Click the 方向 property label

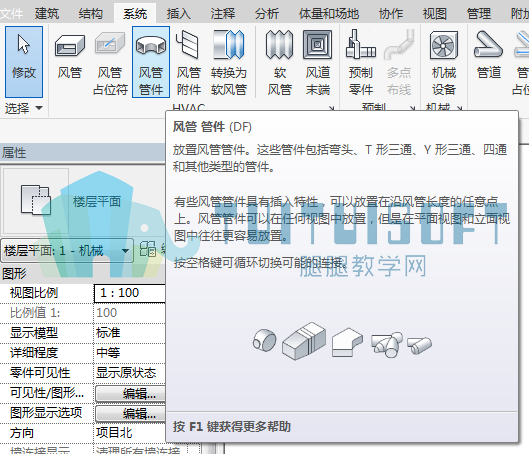(x=22, y=433)
